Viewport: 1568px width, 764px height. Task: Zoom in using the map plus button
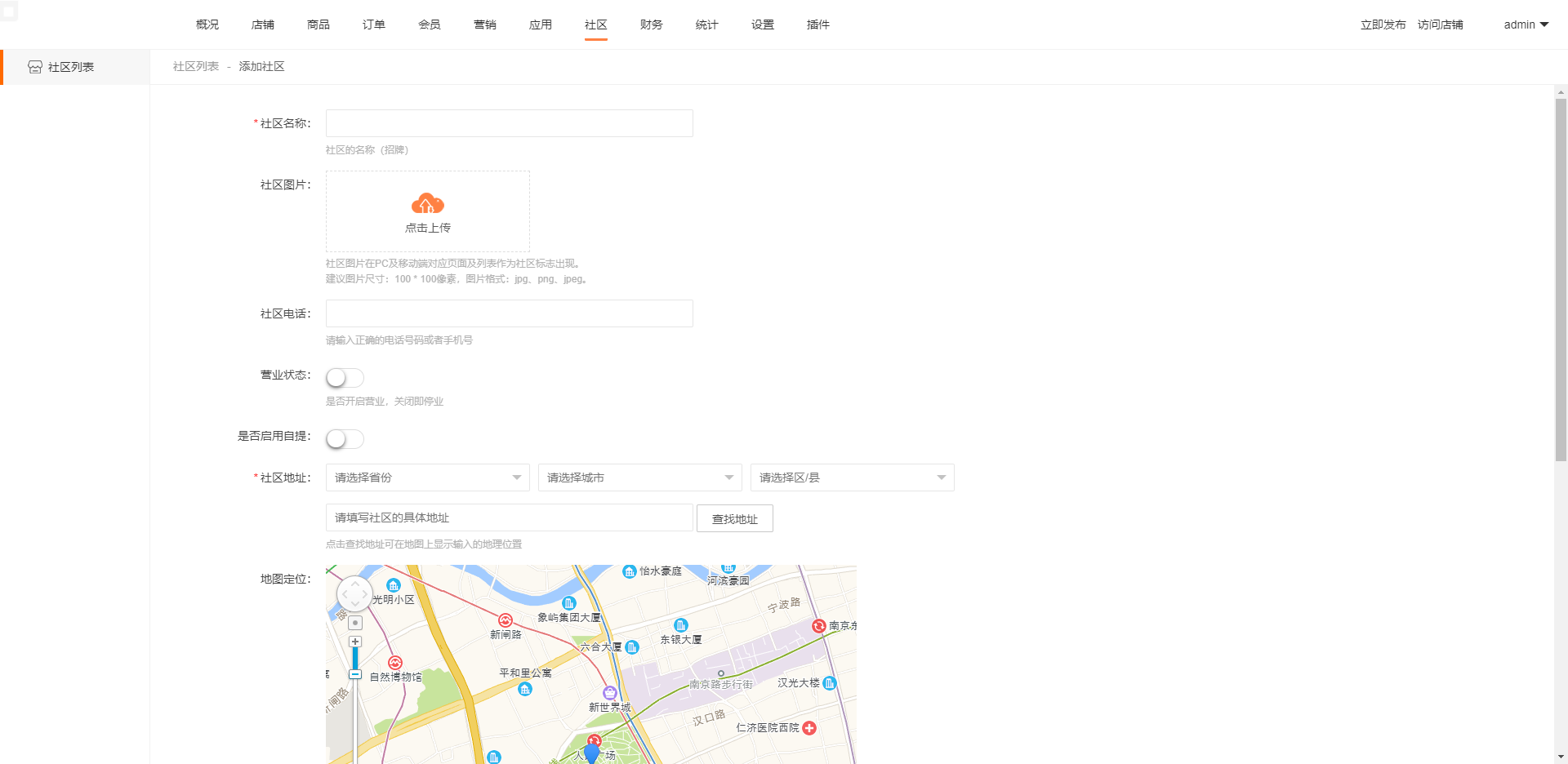tap(354, 642)
